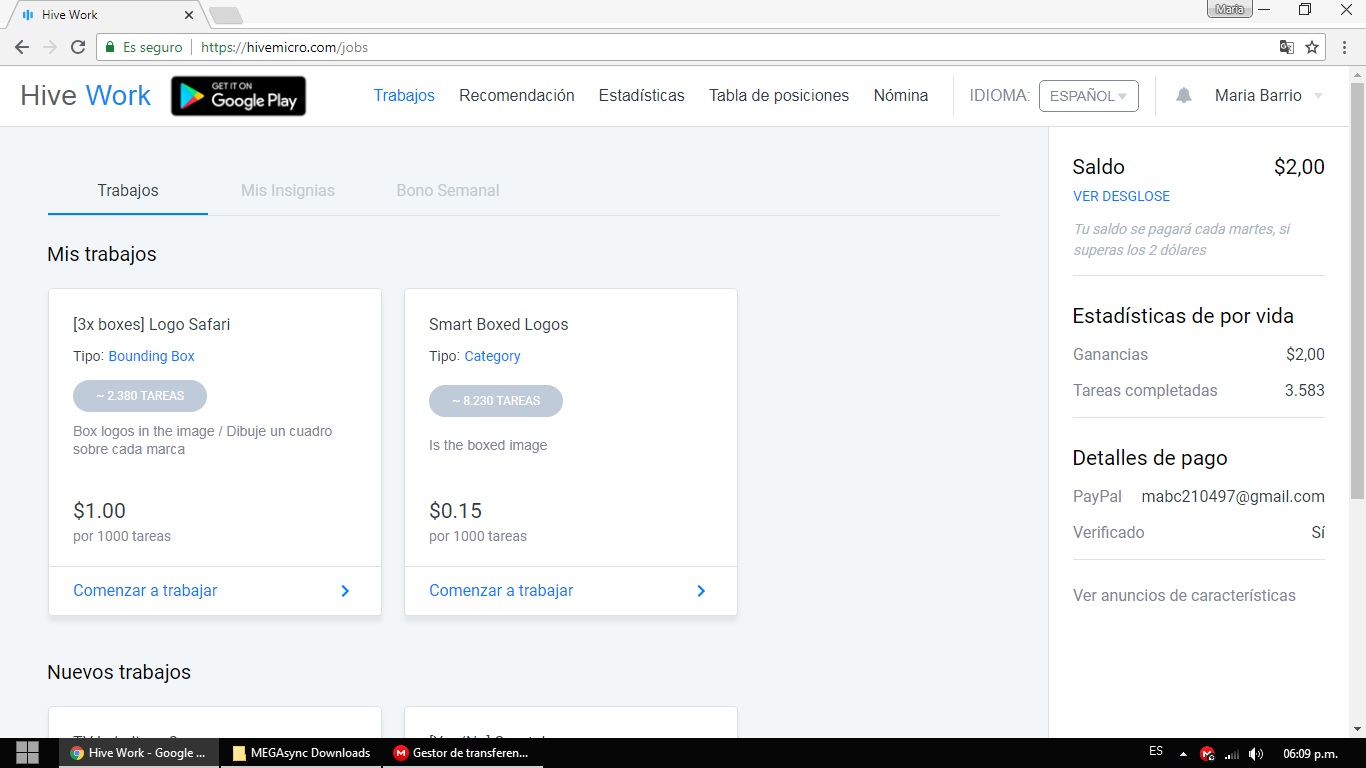Viewport: 1366px width, 768px height.
Task: Click the Smart Boxed Logos title
Action: point(499,324)
